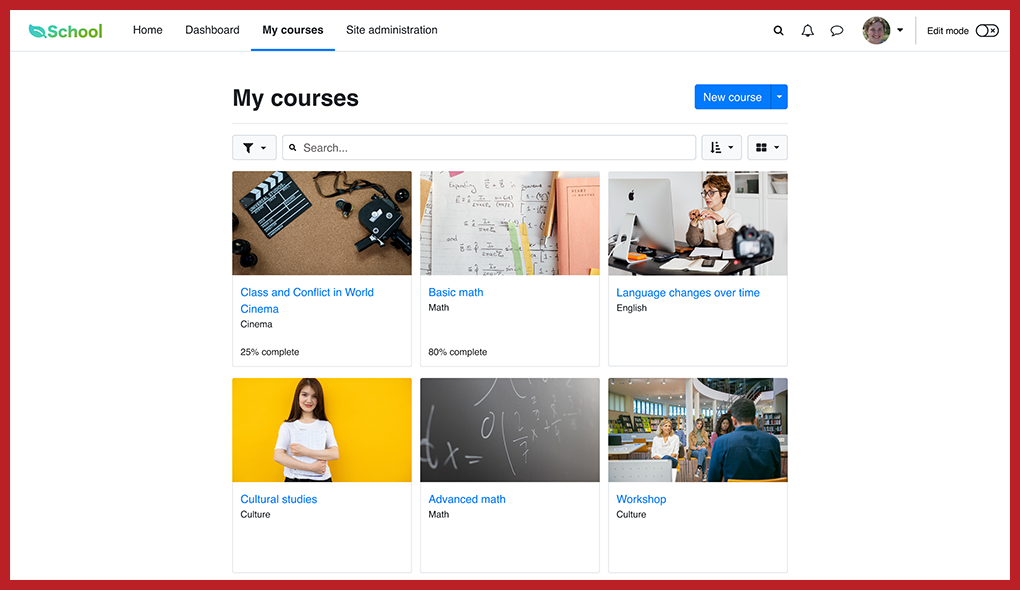Click the New course button
This screenshot has width=1020, height=590.
pos(732,97)
